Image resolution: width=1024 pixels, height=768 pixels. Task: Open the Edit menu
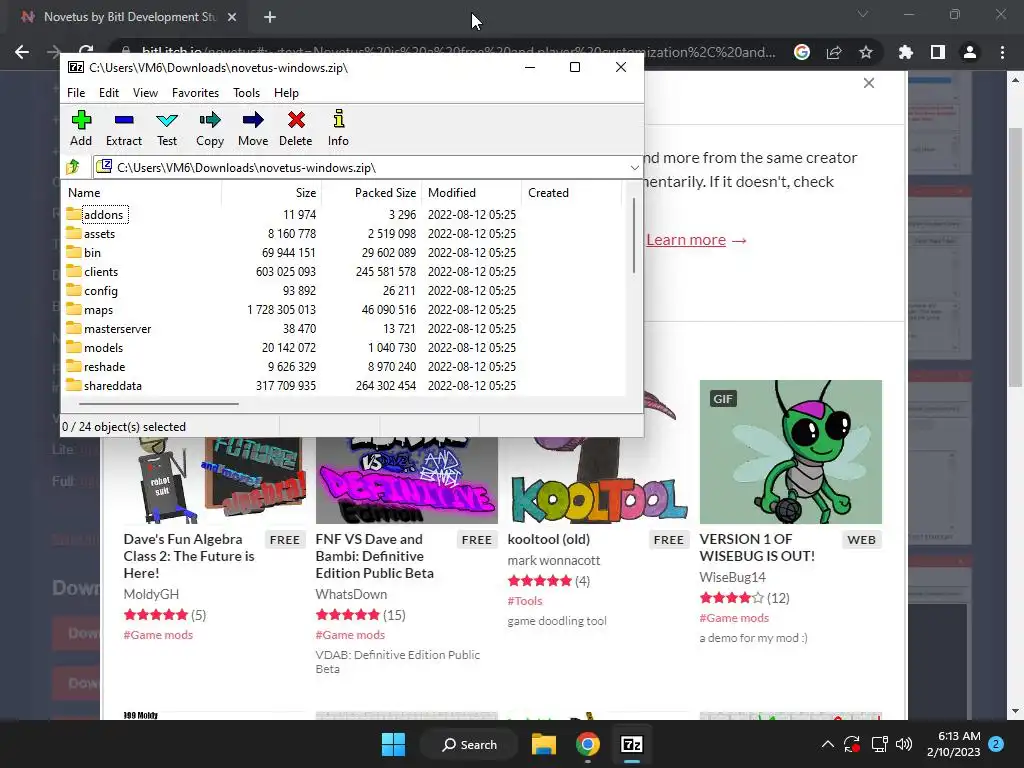click(108, 93)
